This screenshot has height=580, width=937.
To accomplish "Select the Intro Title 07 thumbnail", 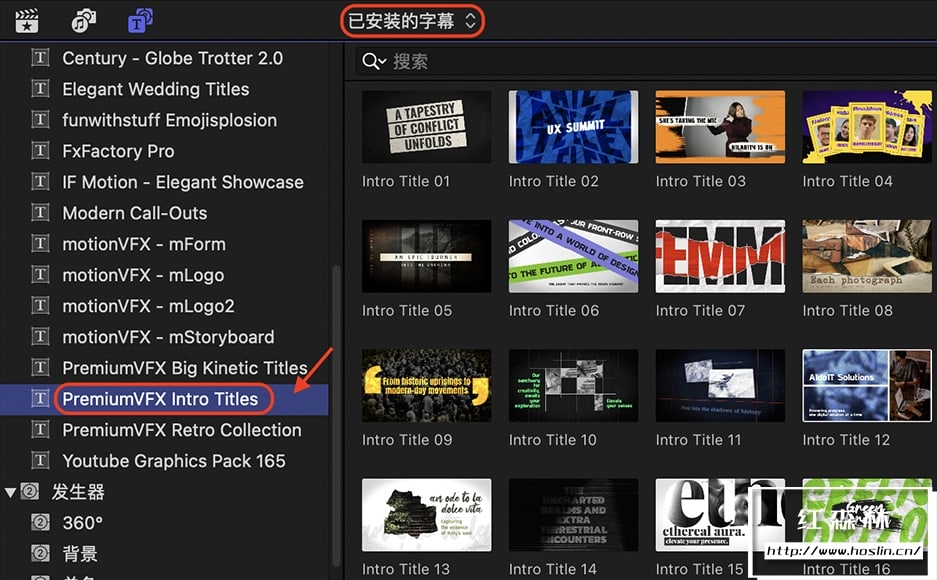I will coord(720,256).
